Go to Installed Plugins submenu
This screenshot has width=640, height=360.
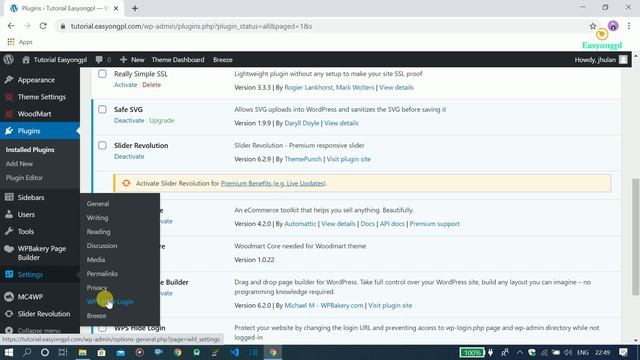click(30, 150)
